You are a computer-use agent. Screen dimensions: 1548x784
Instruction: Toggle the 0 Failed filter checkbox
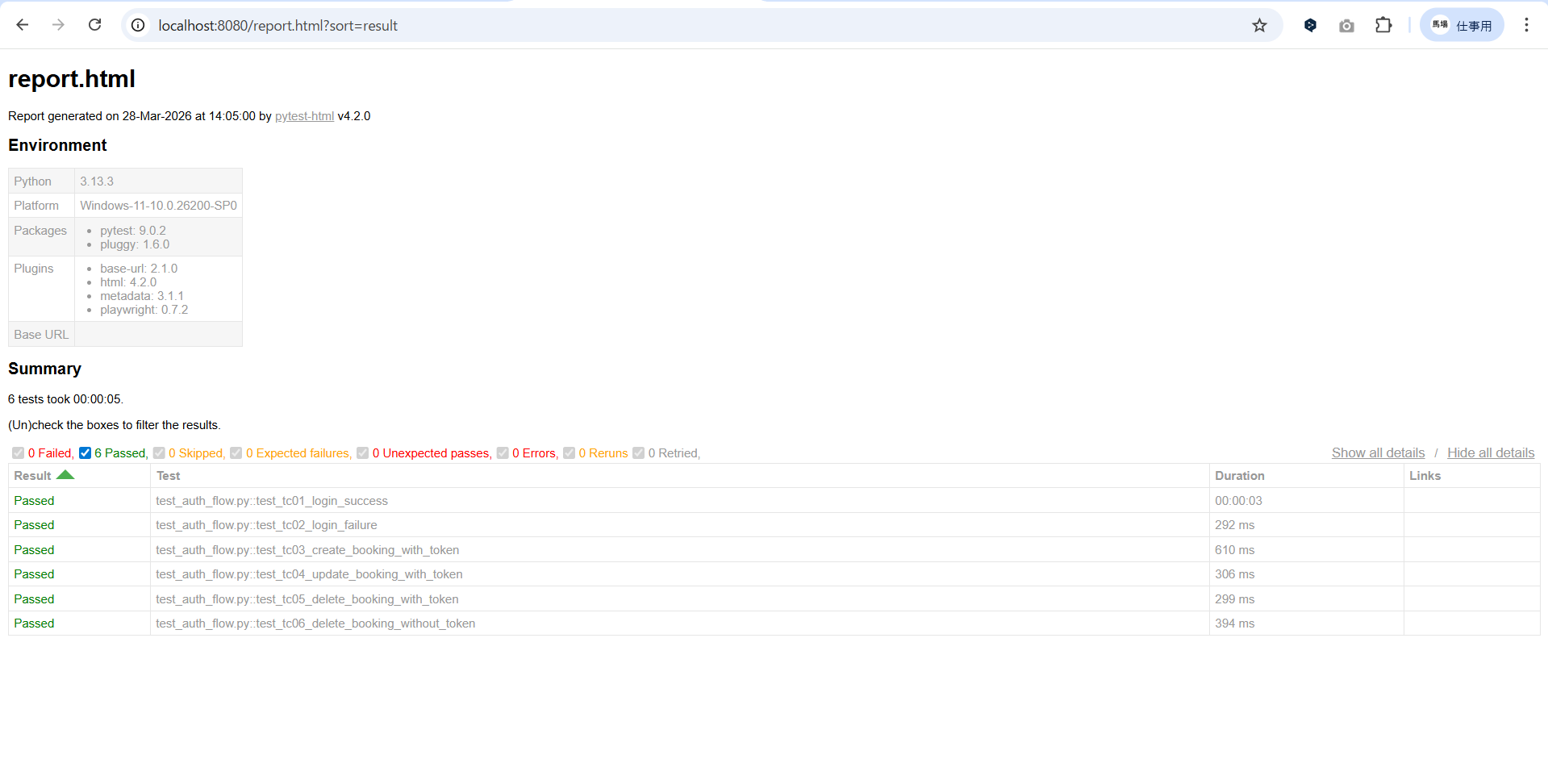click(x=18, y=453)
